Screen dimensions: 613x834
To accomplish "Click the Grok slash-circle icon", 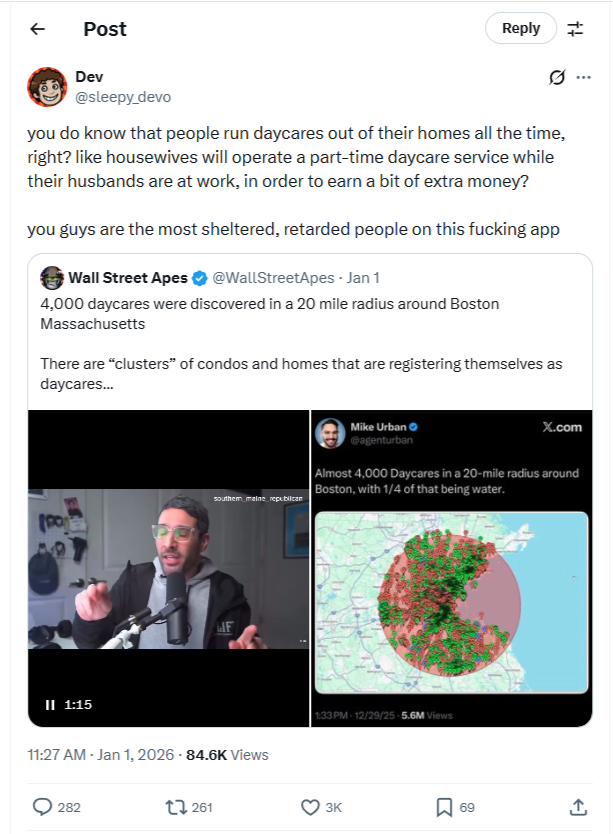I will [557, 78].
